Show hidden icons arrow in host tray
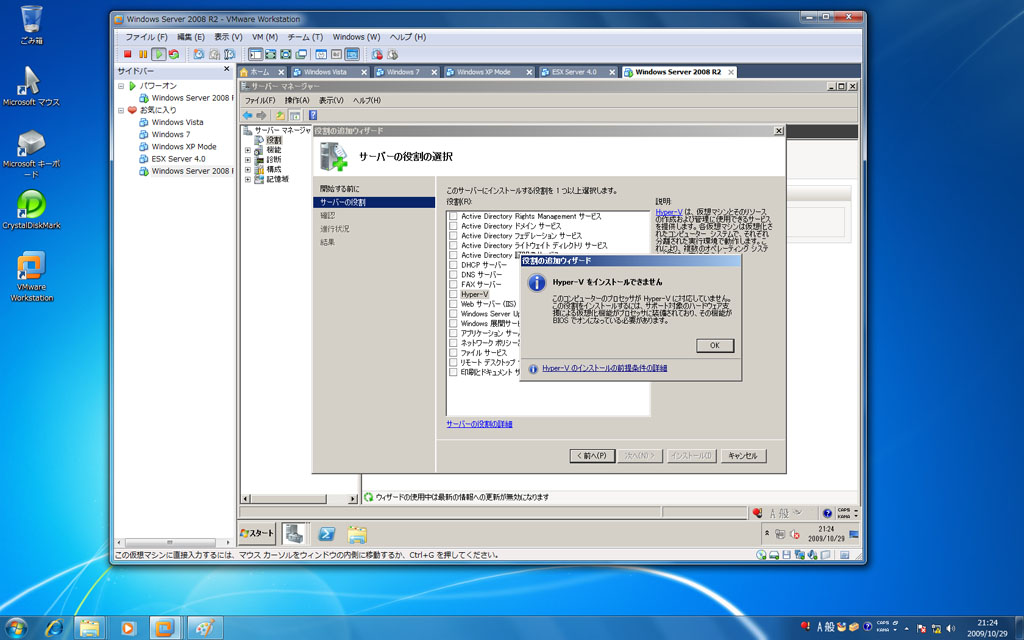Screen dimensions: 1024x640 [x=906, y=628]
